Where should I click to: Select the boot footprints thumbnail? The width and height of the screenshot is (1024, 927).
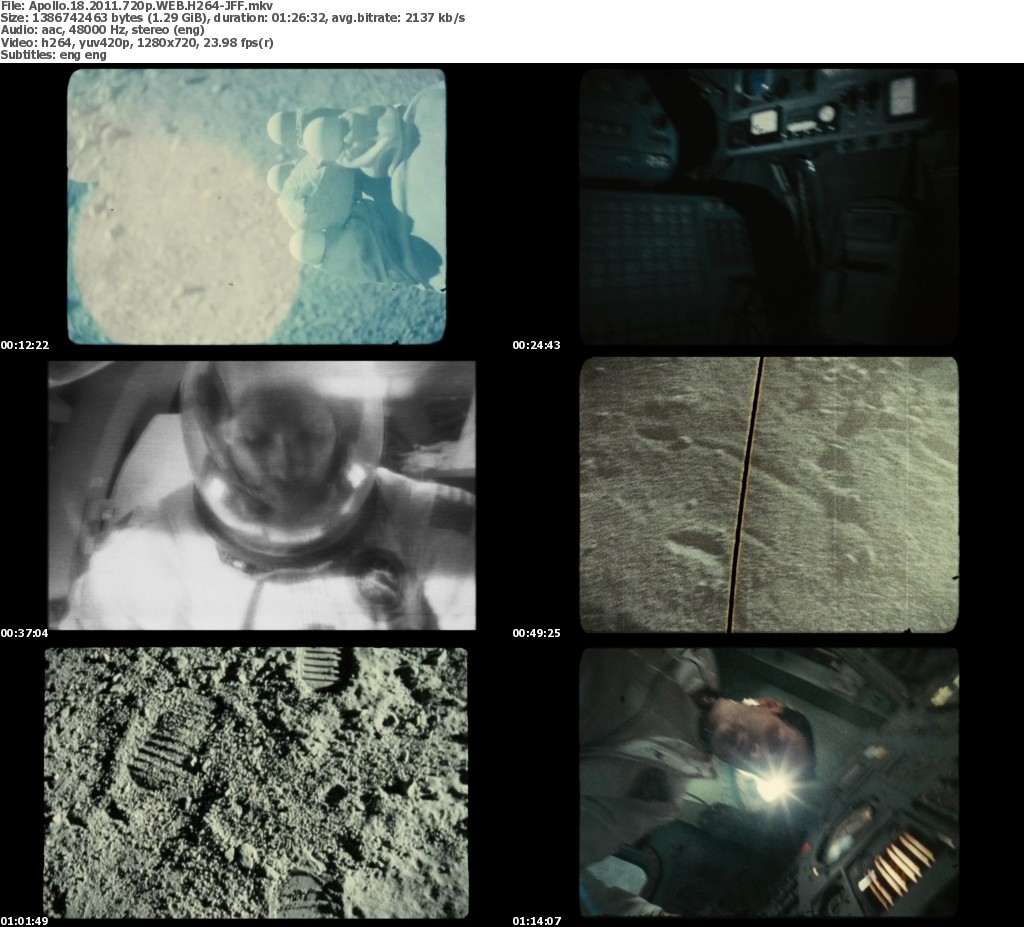256,782
